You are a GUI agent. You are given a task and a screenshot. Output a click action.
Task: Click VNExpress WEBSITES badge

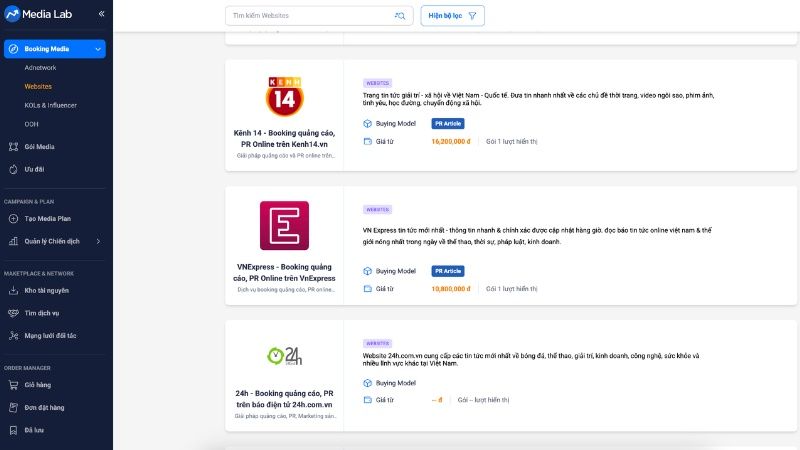378,209
